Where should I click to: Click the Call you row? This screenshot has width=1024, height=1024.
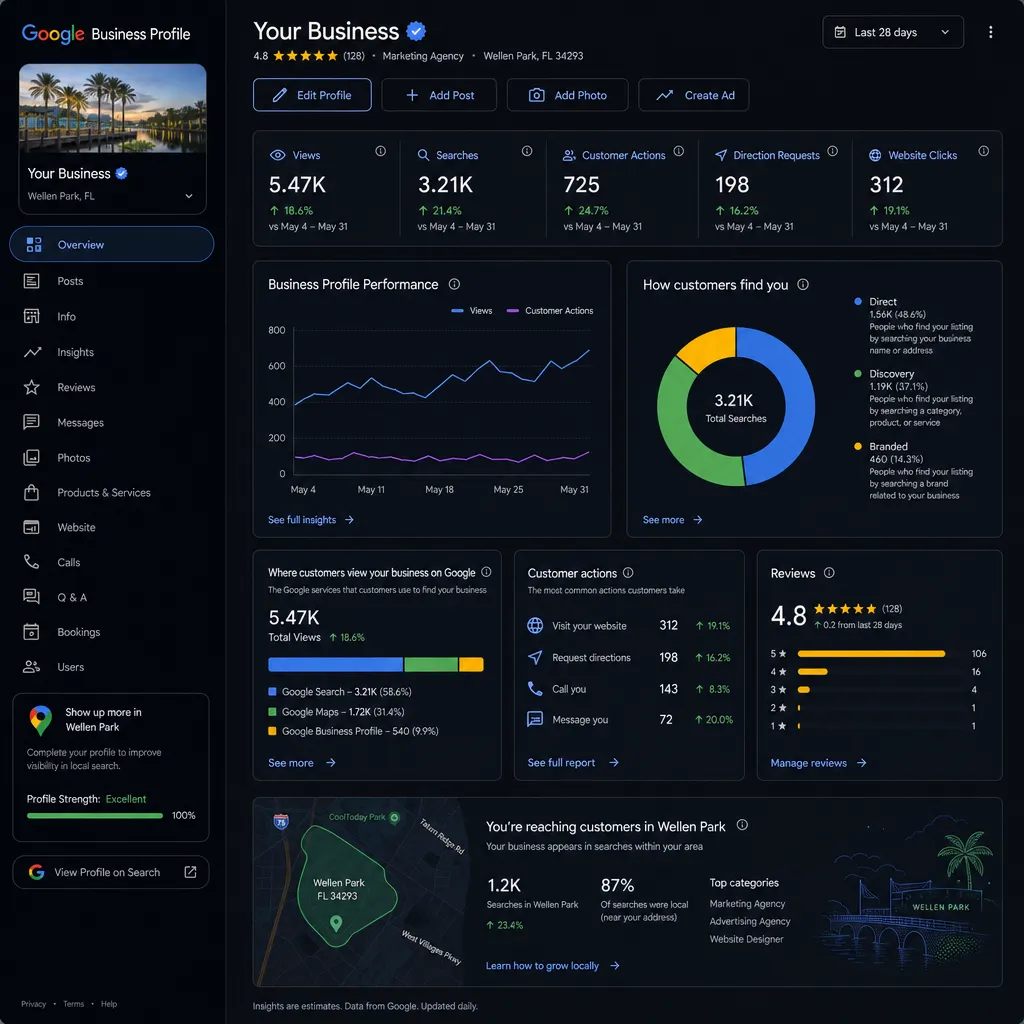(629, 689)
